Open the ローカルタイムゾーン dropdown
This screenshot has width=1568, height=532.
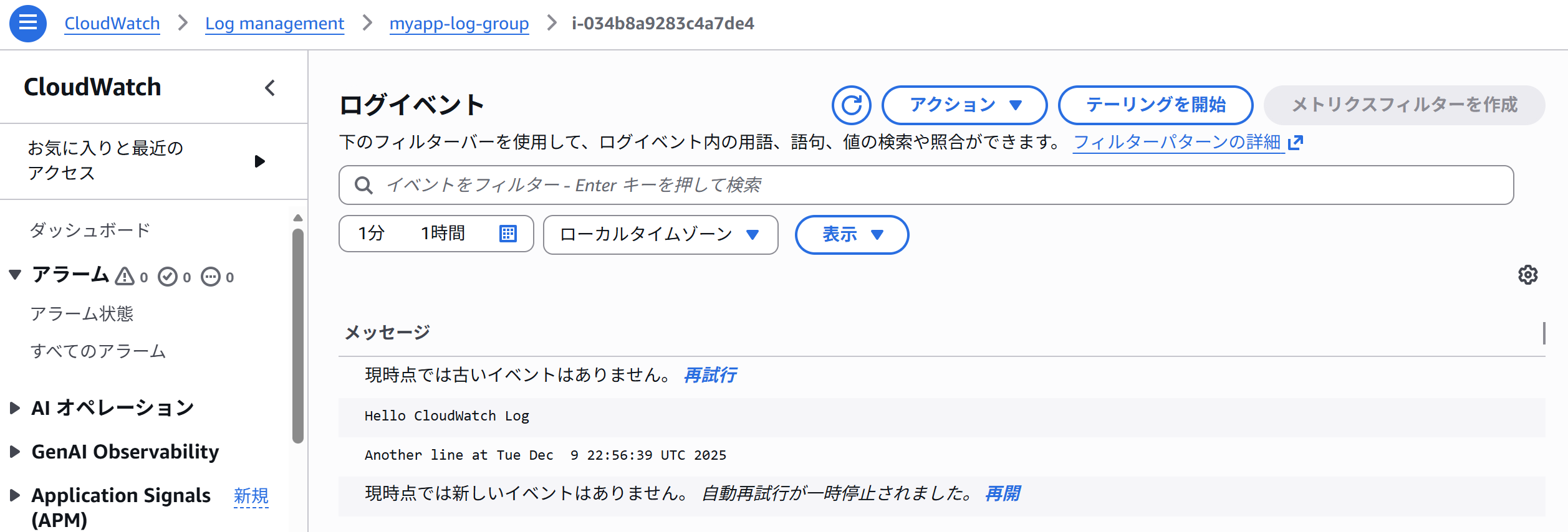coord(660,235)
